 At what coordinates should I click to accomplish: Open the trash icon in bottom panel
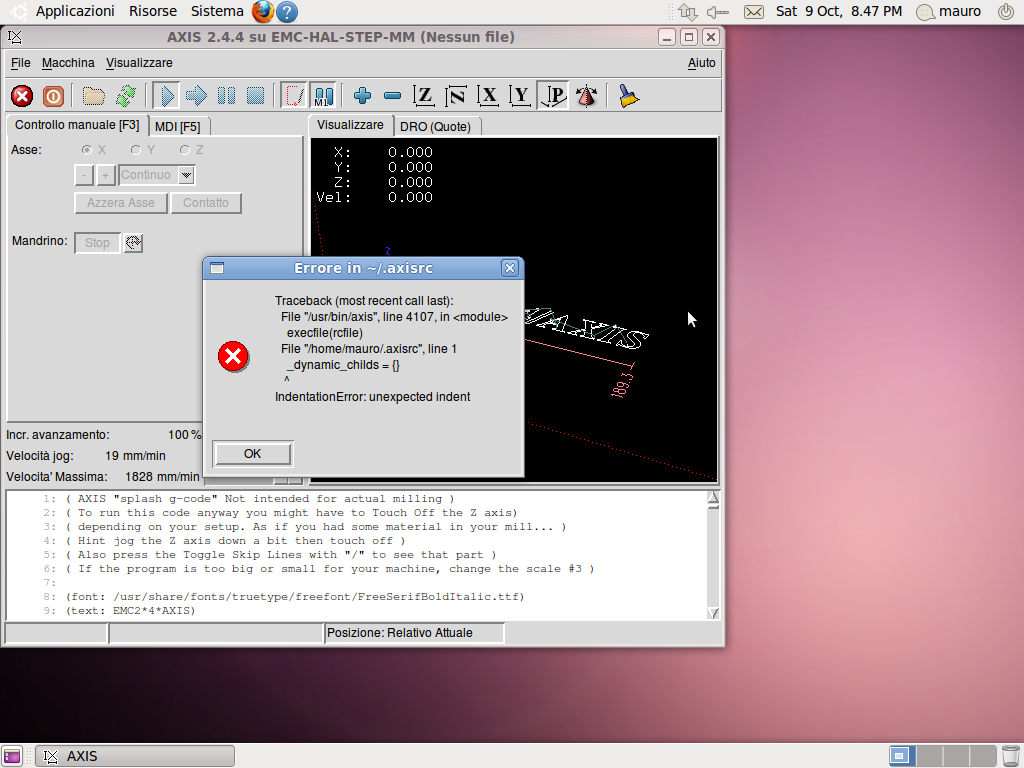1010,756
